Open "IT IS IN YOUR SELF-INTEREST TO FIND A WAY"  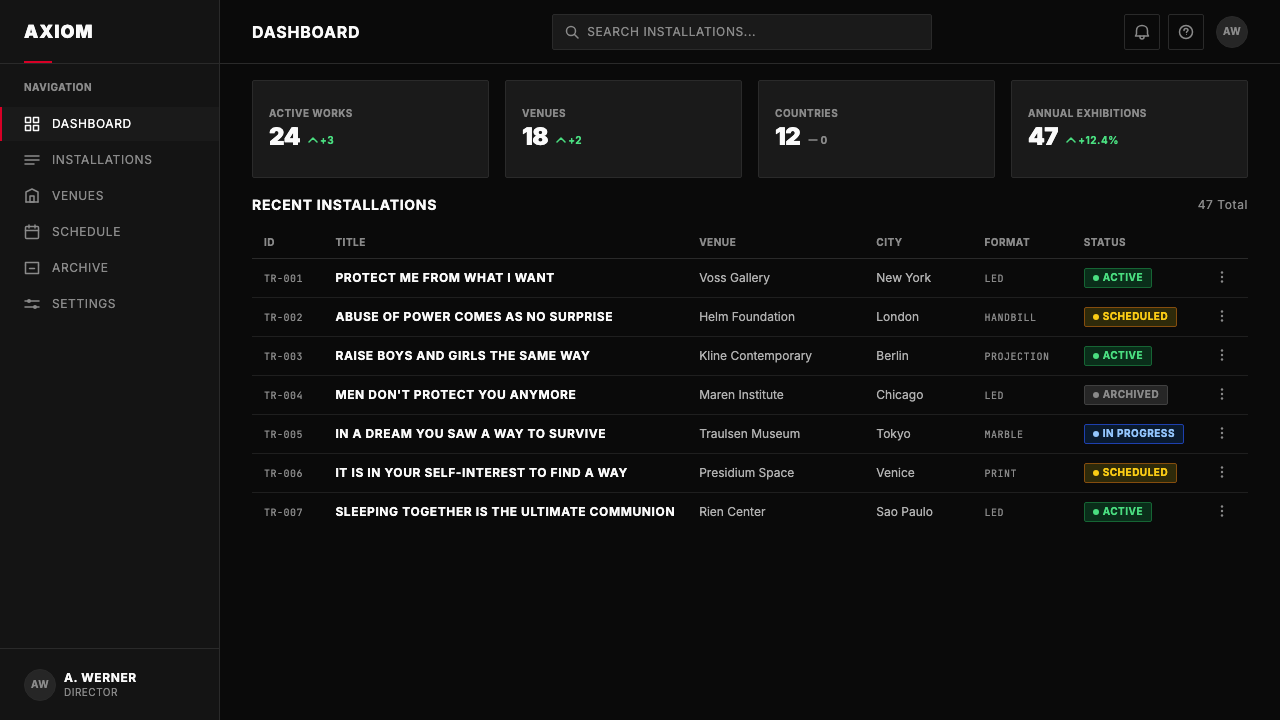tap(481, 473)
